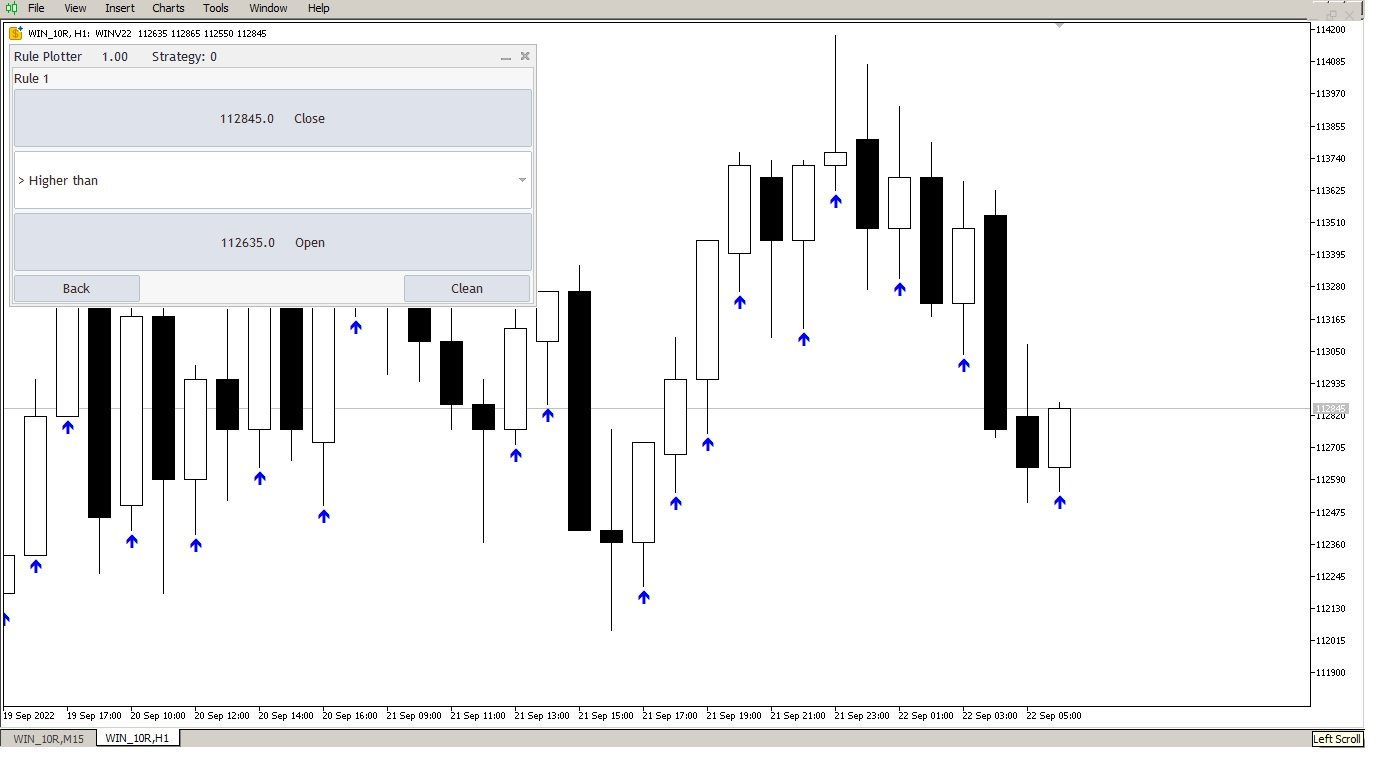Minimize the Rule Plotter panel
Image resolution: width=1378 pixels, height=768 pixels.
tap(505, 57)
